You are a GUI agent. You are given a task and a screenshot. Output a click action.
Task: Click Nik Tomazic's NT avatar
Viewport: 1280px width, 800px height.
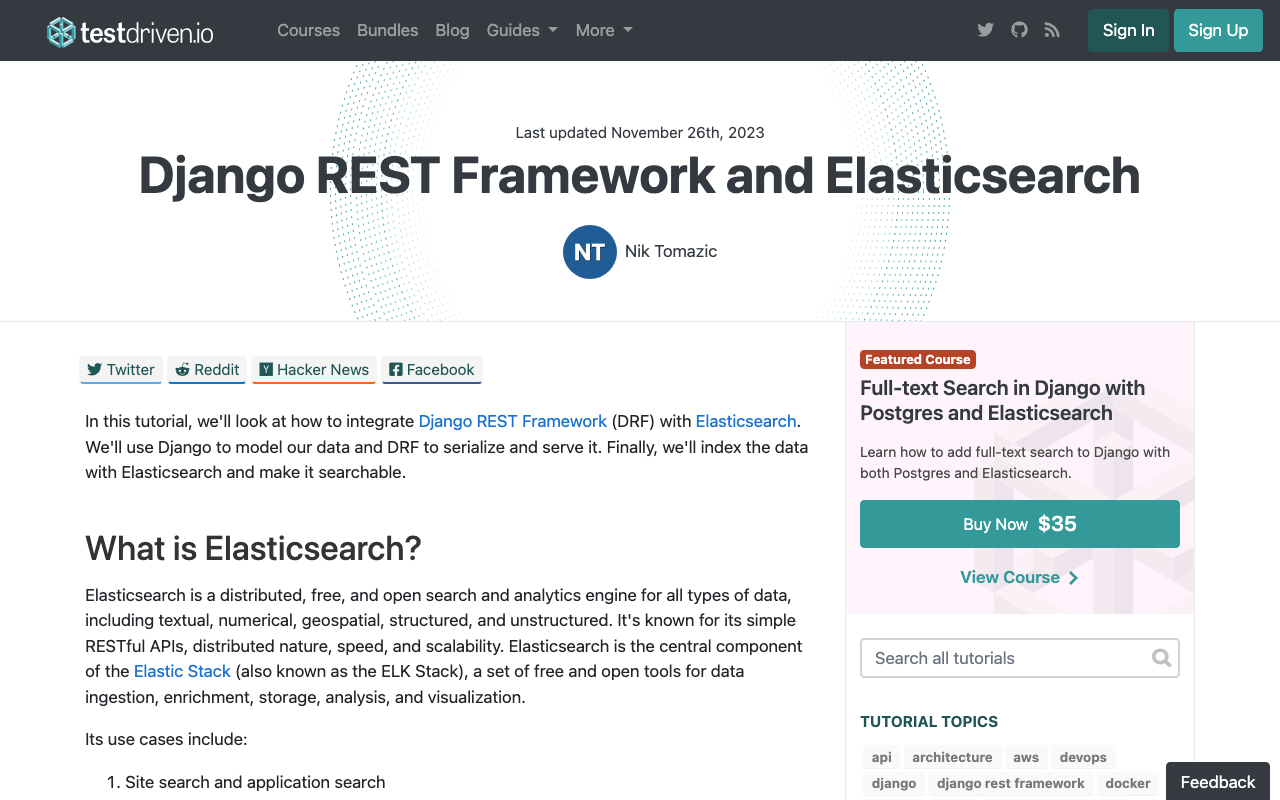(x=590, y=252)
